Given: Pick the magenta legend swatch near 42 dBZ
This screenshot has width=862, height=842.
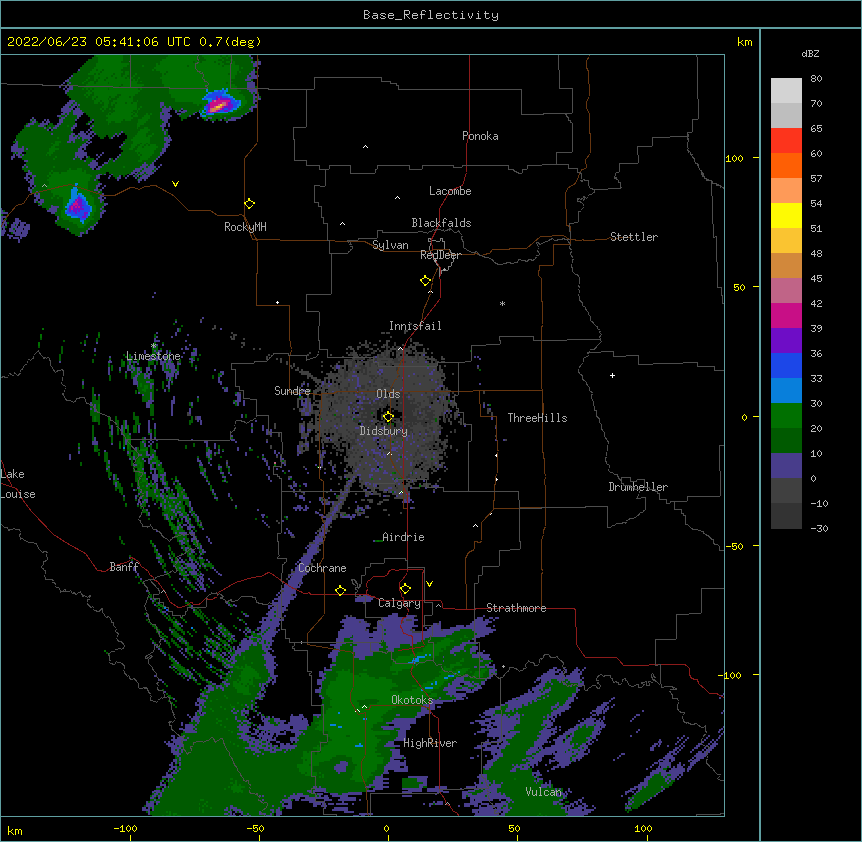Looking at the screenshot, I should [x=786, y=315].
